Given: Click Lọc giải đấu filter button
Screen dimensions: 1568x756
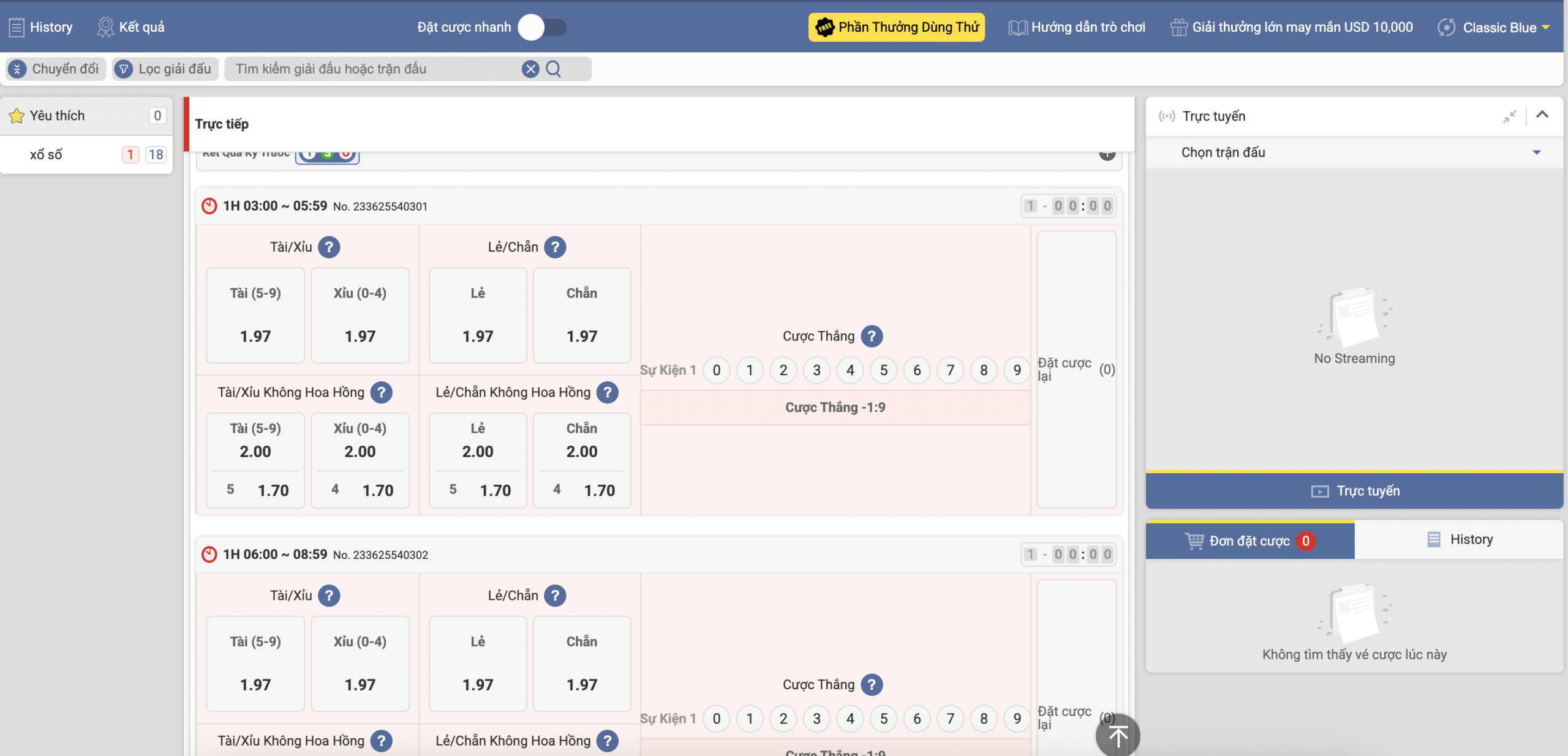Looking at the screenshot, I should (165, 69).
